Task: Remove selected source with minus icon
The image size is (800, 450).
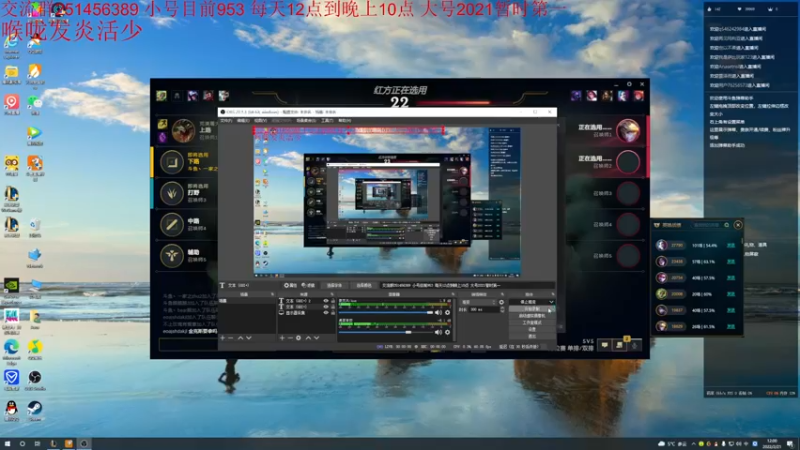Action: click(x=290, y=338)
